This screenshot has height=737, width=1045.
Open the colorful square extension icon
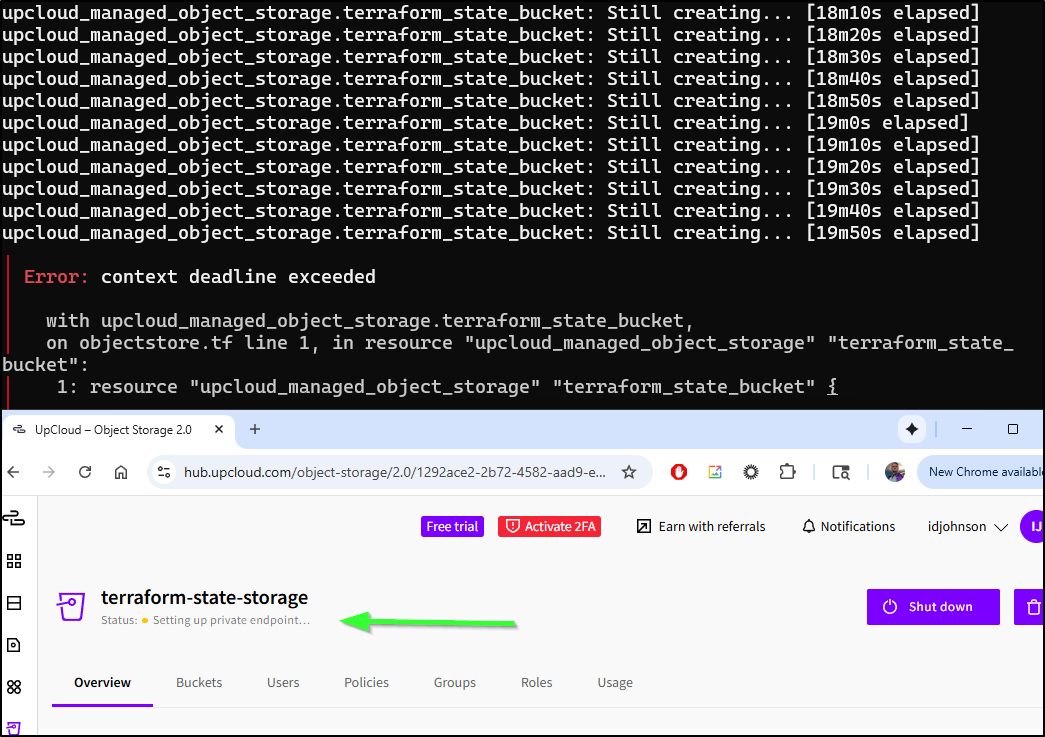point(715,472)
